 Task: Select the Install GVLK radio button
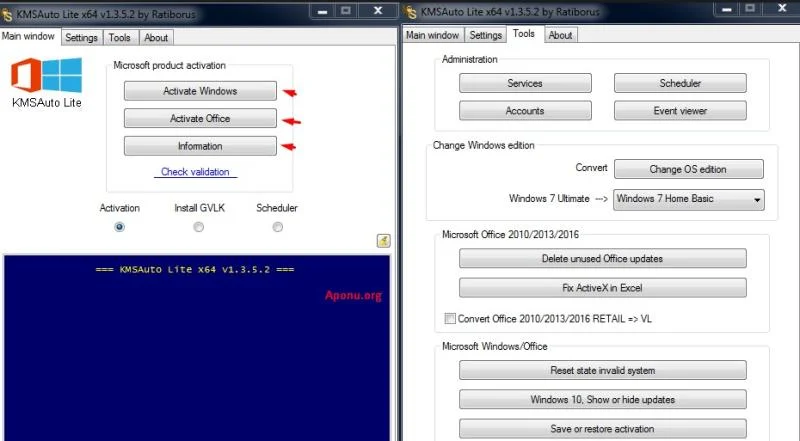[198, 227]
